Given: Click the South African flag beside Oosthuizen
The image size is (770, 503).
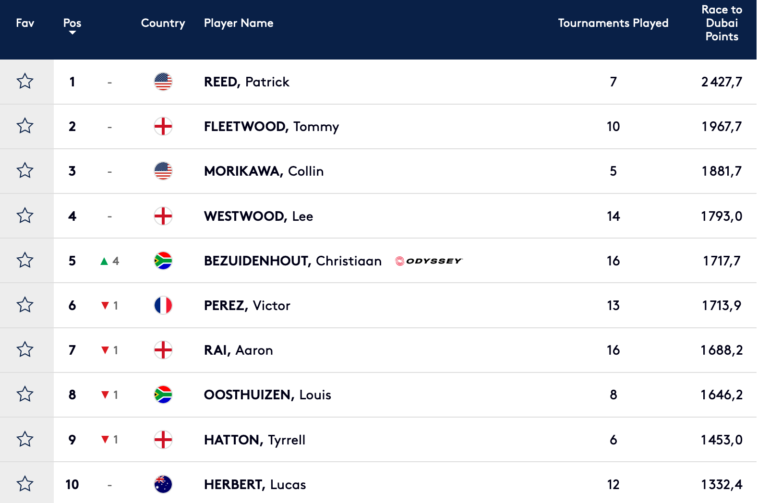Looking at the screenshot, I should 163,394.
